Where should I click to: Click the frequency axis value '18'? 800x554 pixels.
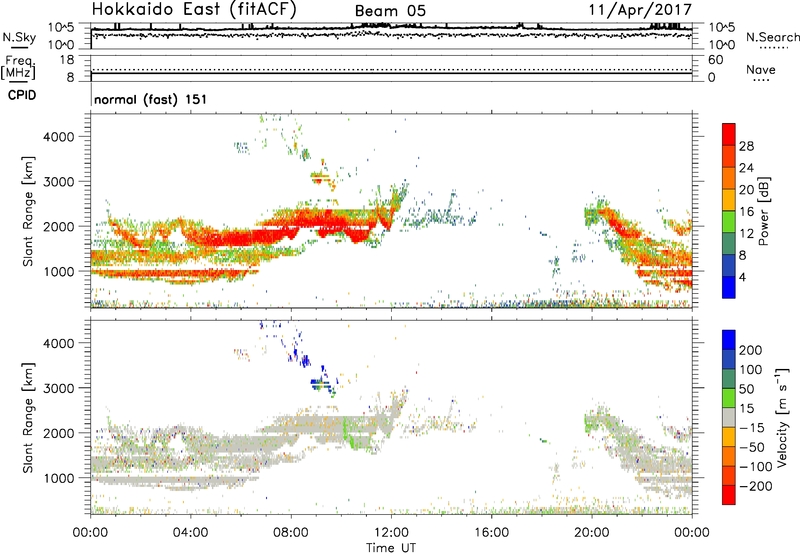(67, 60)
